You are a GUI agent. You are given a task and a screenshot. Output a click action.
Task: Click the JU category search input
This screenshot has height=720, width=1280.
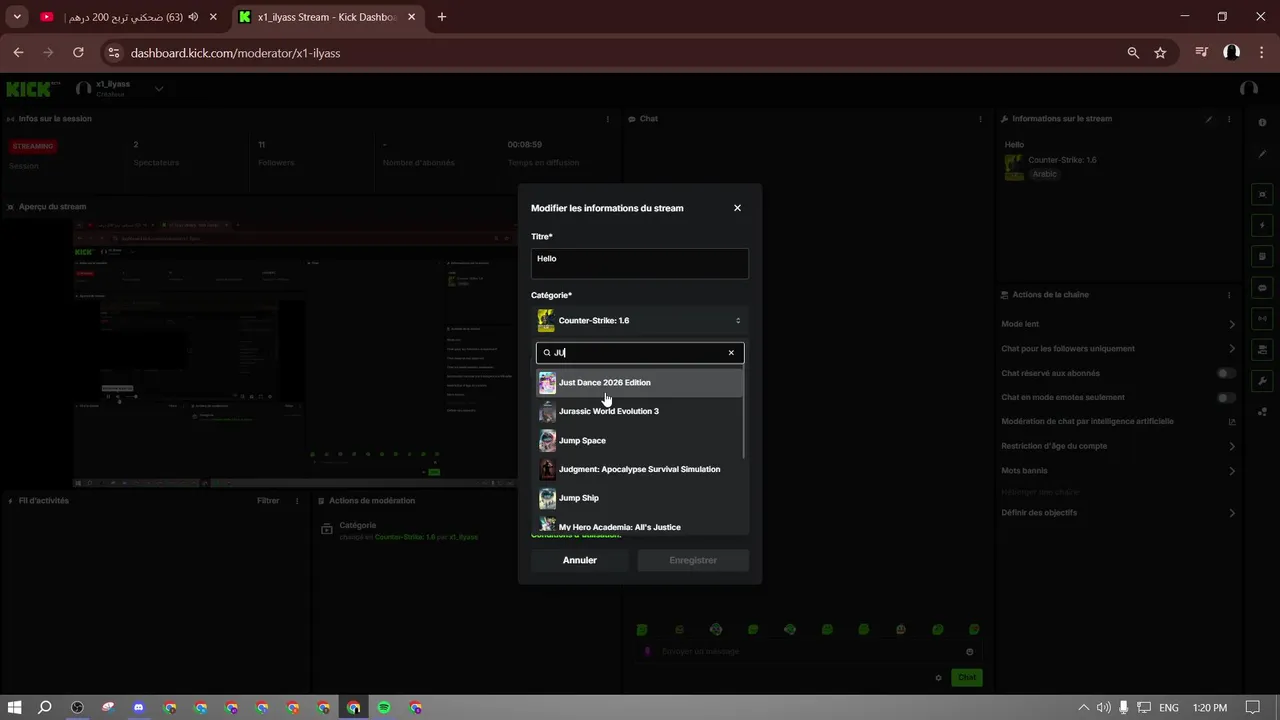(640, 353)
